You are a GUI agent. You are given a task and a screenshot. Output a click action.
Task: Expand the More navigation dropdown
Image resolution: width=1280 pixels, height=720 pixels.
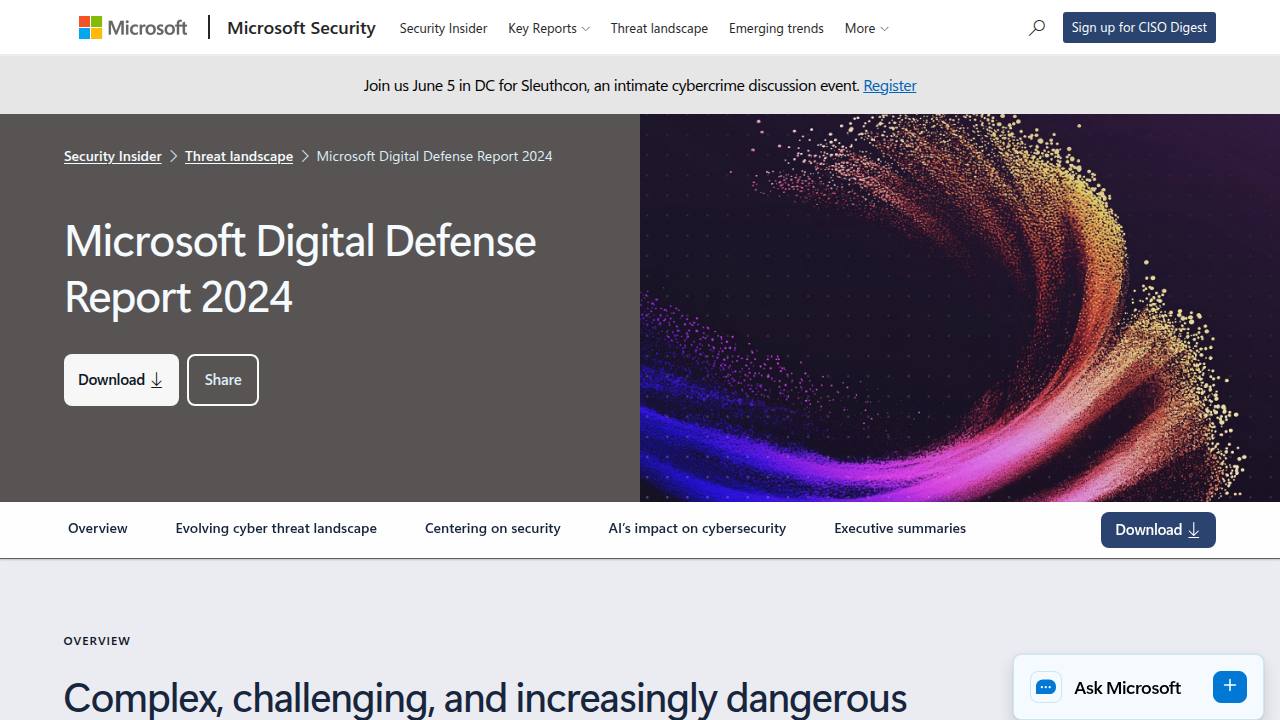coord(866,28)
